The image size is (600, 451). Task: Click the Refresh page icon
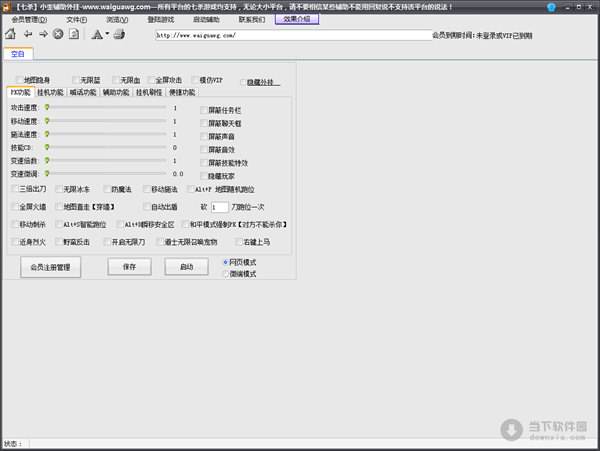coord(74,34)
